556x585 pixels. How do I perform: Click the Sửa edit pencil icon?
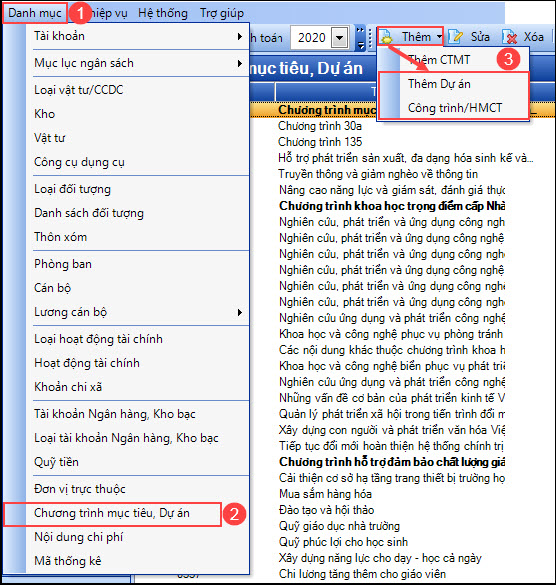pyautogui.click(x=456, y=37)
